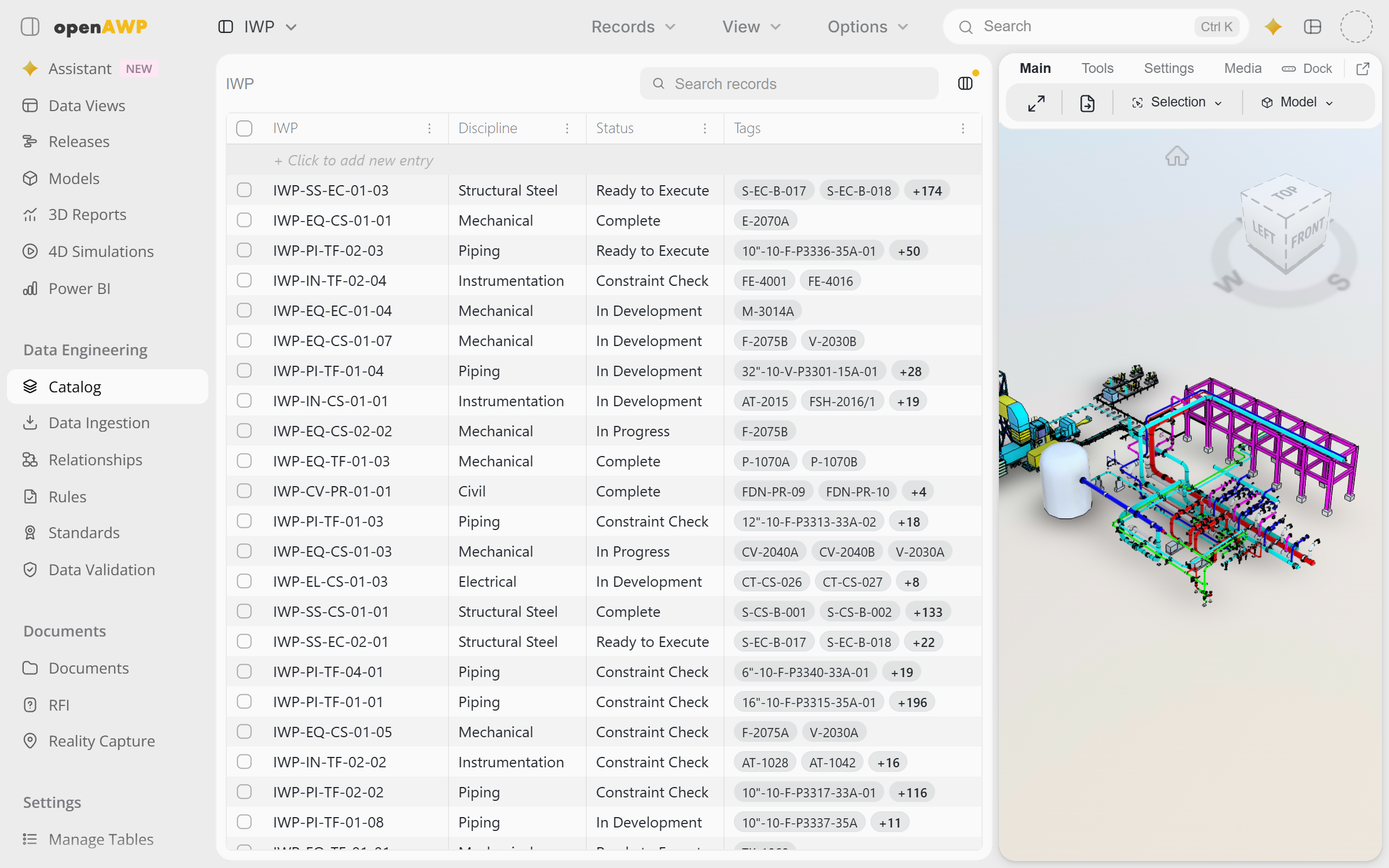Select the Main tab in viewer
Image resolution: width=1389 pixels, height=868 pixels.
click(1035, 68)
